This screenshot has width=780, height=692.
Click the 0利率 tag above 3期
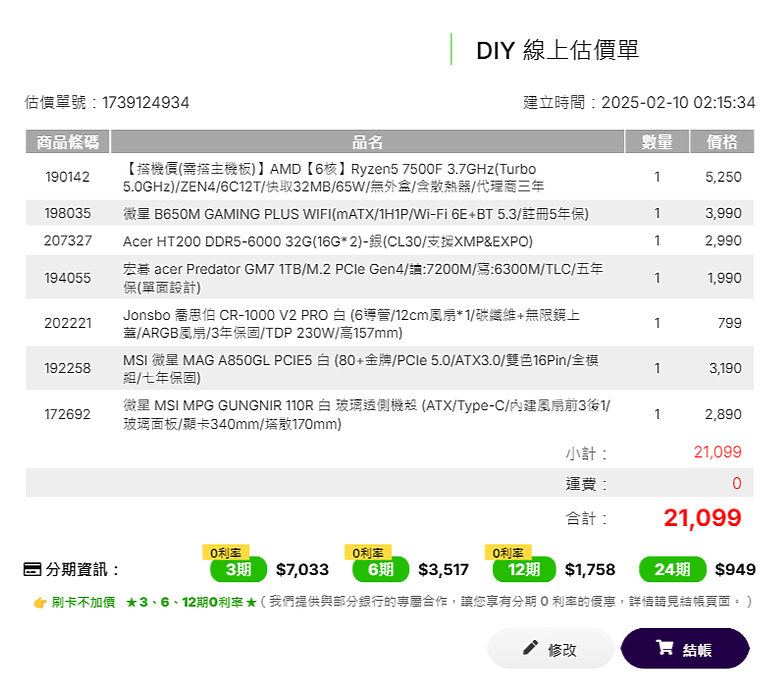coord(225,553)
